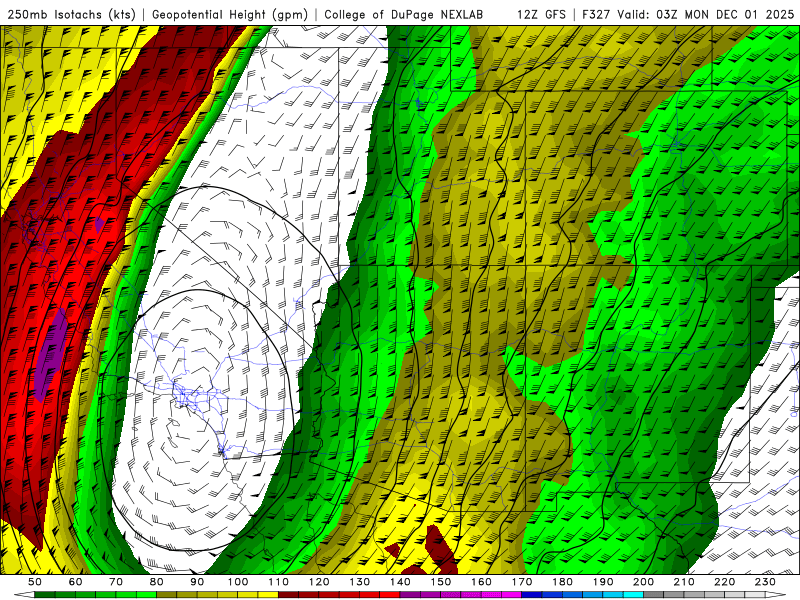The width and height of the screenshot is (800, 600).
Task: Click the 210 value on the color scale
Action: pyautogui.click(x=684, y=582)
